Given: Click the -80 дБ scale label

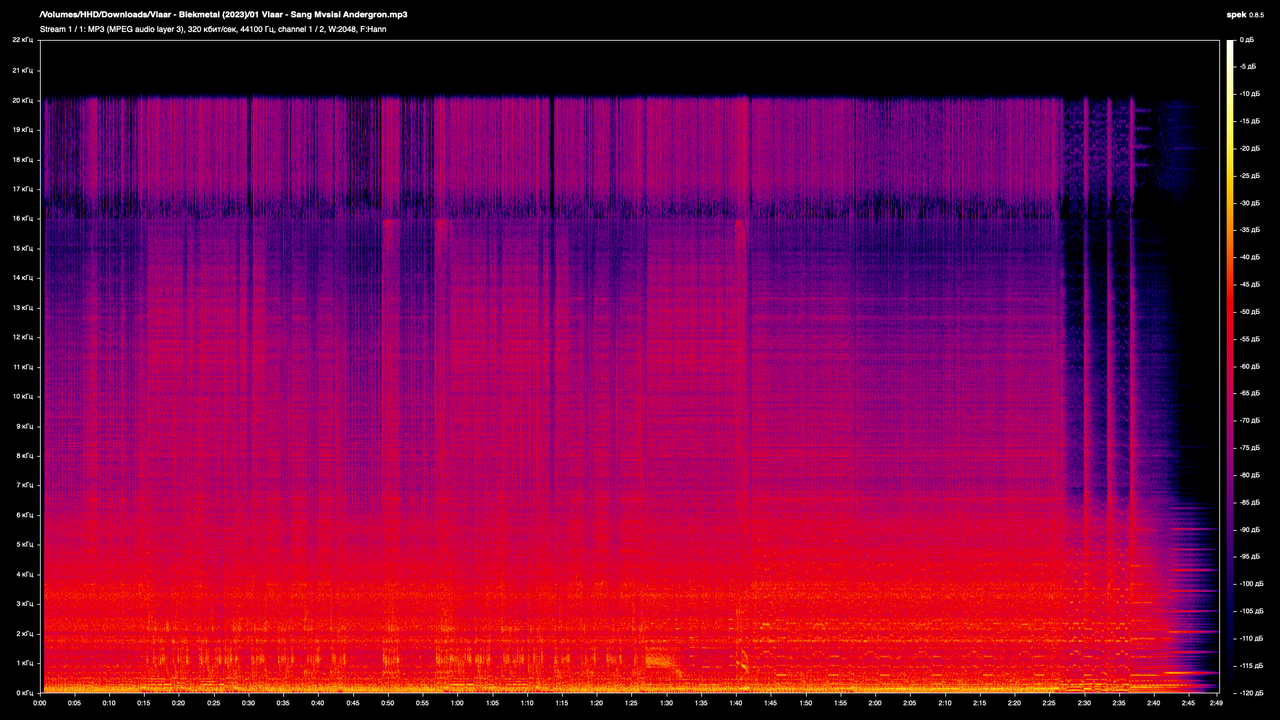Looking at the screenshot, I should [1250, 475].
